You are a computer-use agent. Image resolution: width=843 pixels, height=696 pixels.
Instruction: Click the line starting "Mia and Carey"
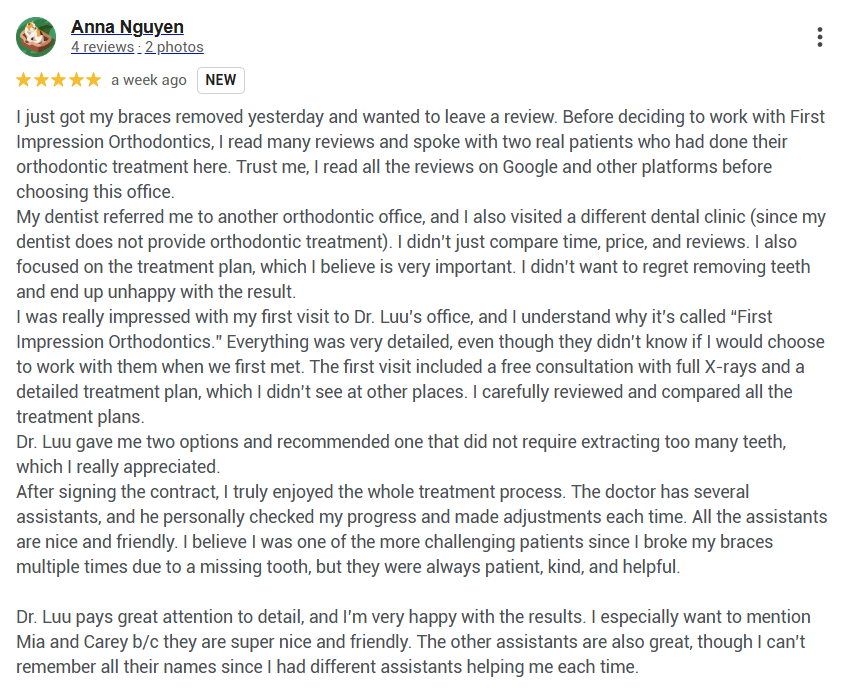tap(412, 642)
